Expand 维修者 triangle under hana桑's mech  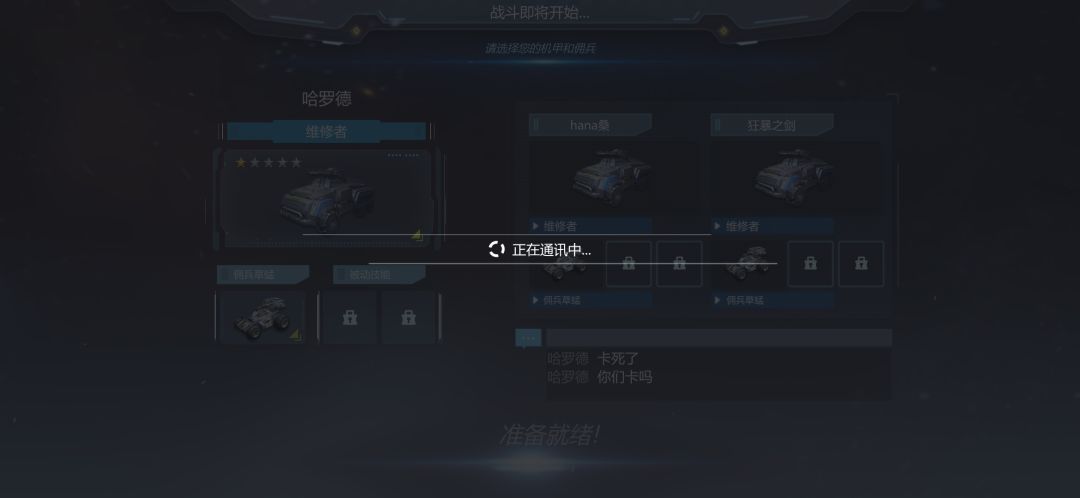coord(536,226)
